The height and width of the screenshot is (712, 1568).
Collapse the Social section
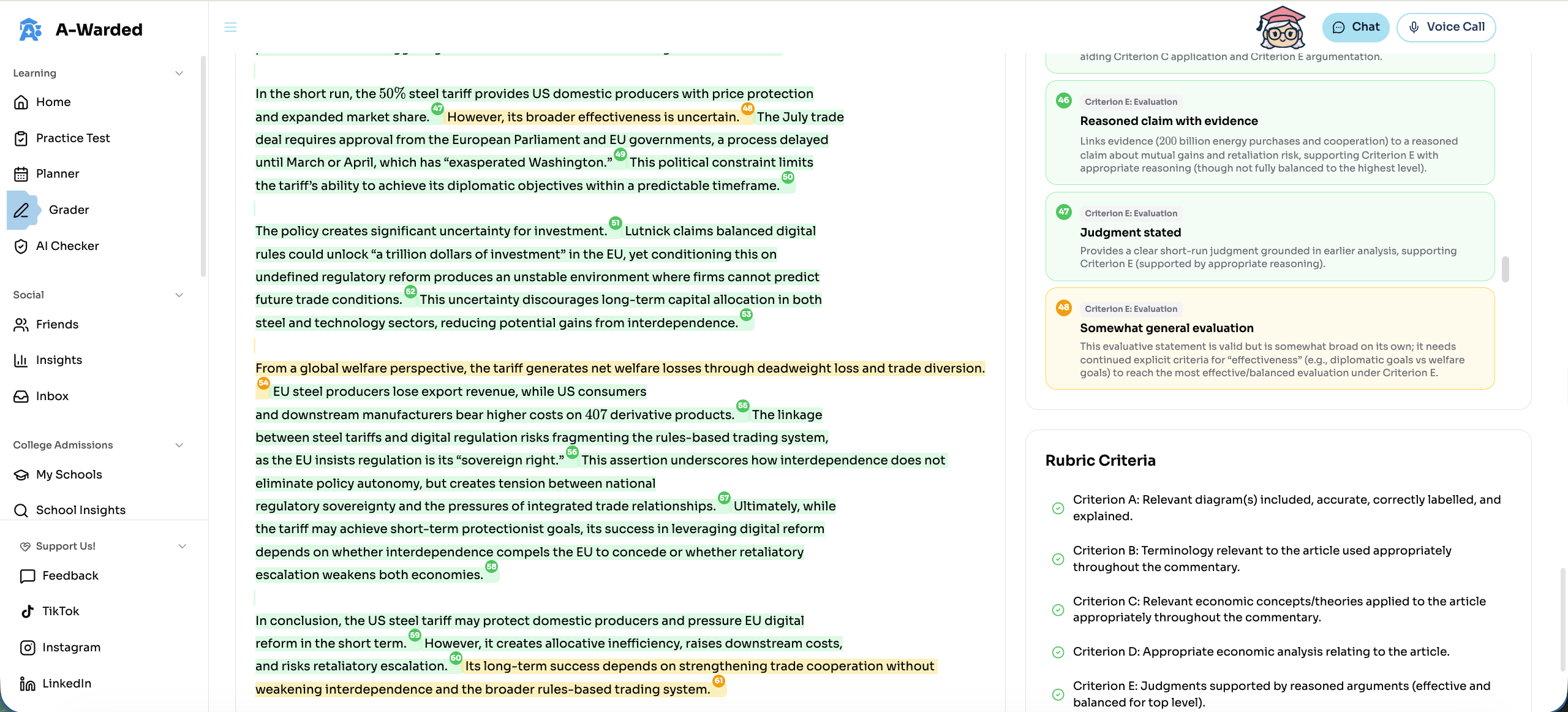pyautogui.click(x=179, y=295)
